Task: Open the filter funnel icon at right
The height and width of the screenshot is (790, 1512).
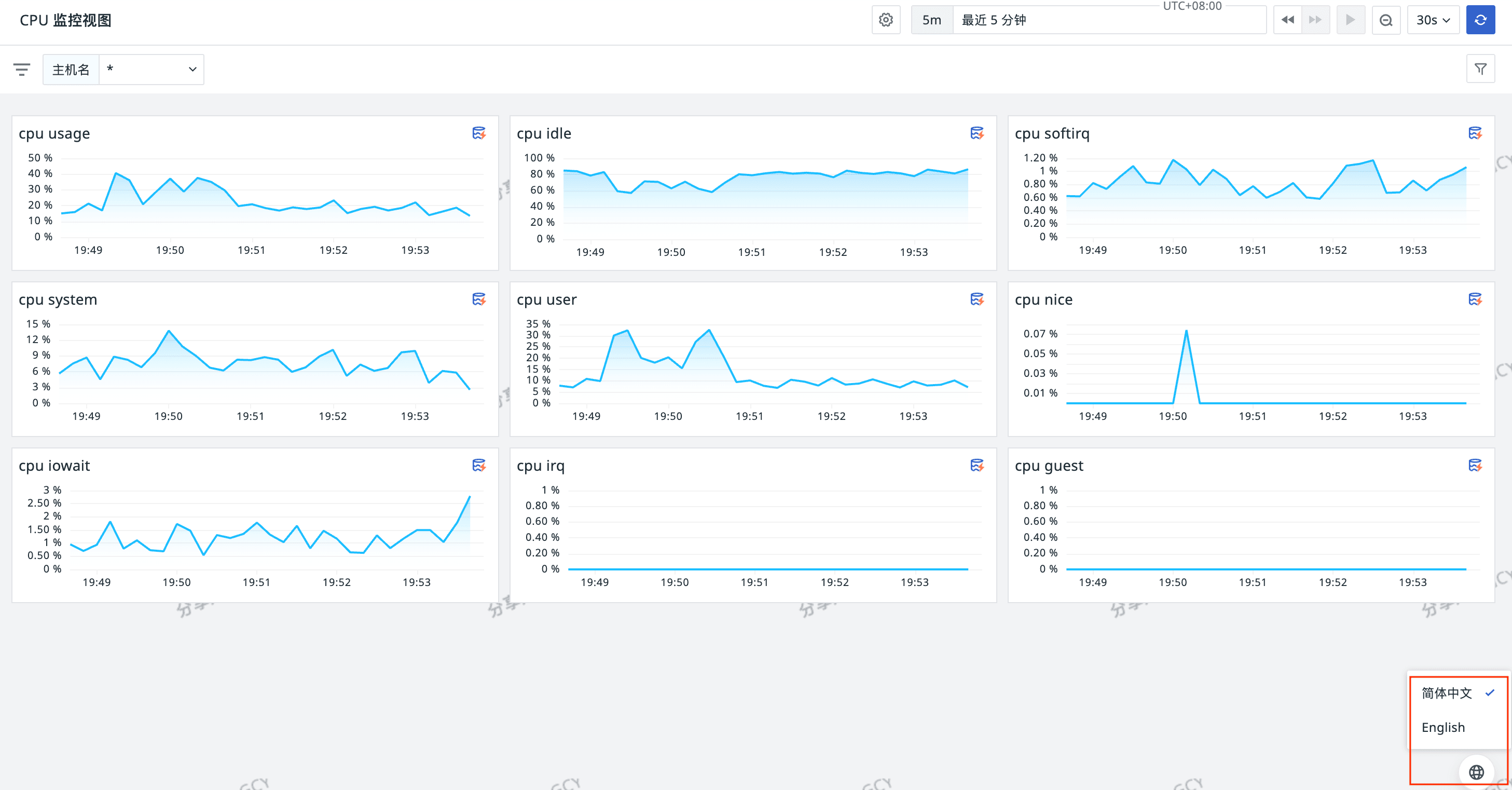Action: (1480, 70)
